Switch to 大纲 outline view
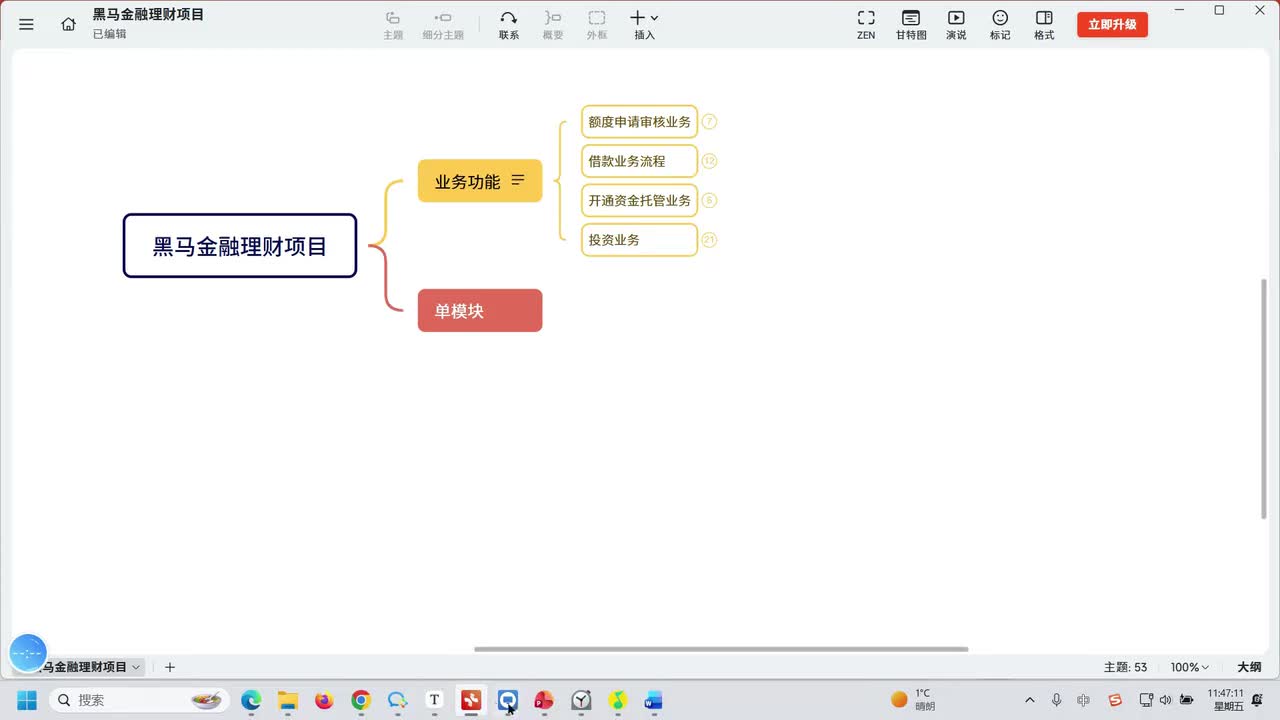Viewport: 1280px width, 720px height. 1249,667
